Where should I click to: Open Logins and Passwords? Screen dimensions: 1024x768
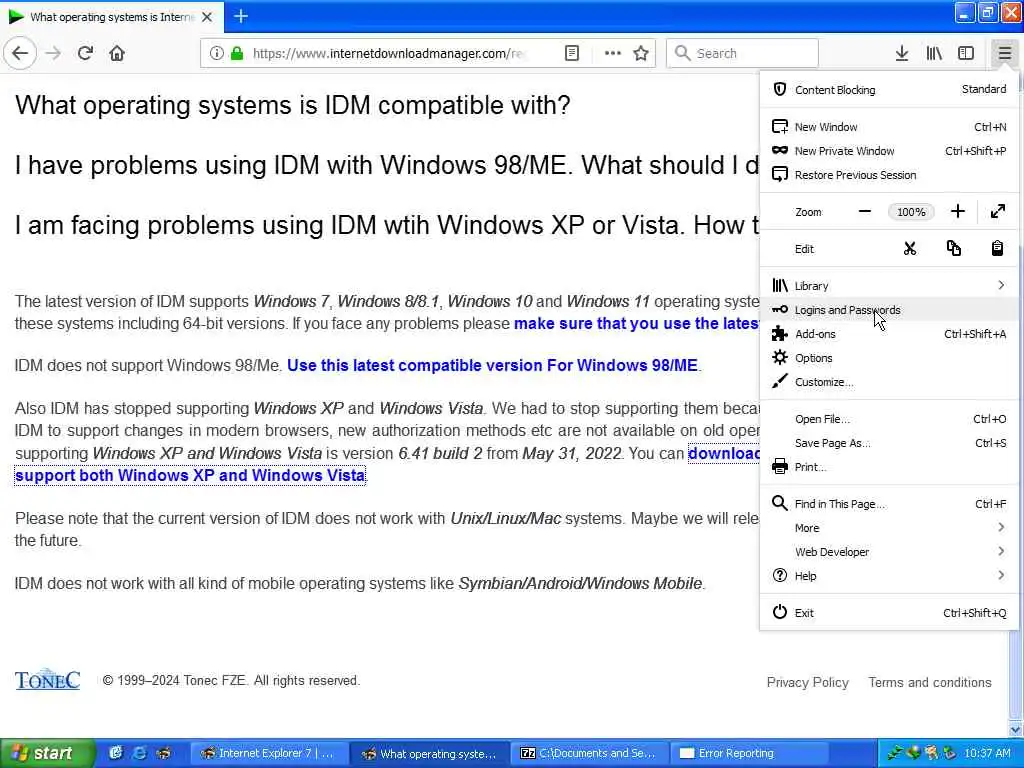[889, 310]
